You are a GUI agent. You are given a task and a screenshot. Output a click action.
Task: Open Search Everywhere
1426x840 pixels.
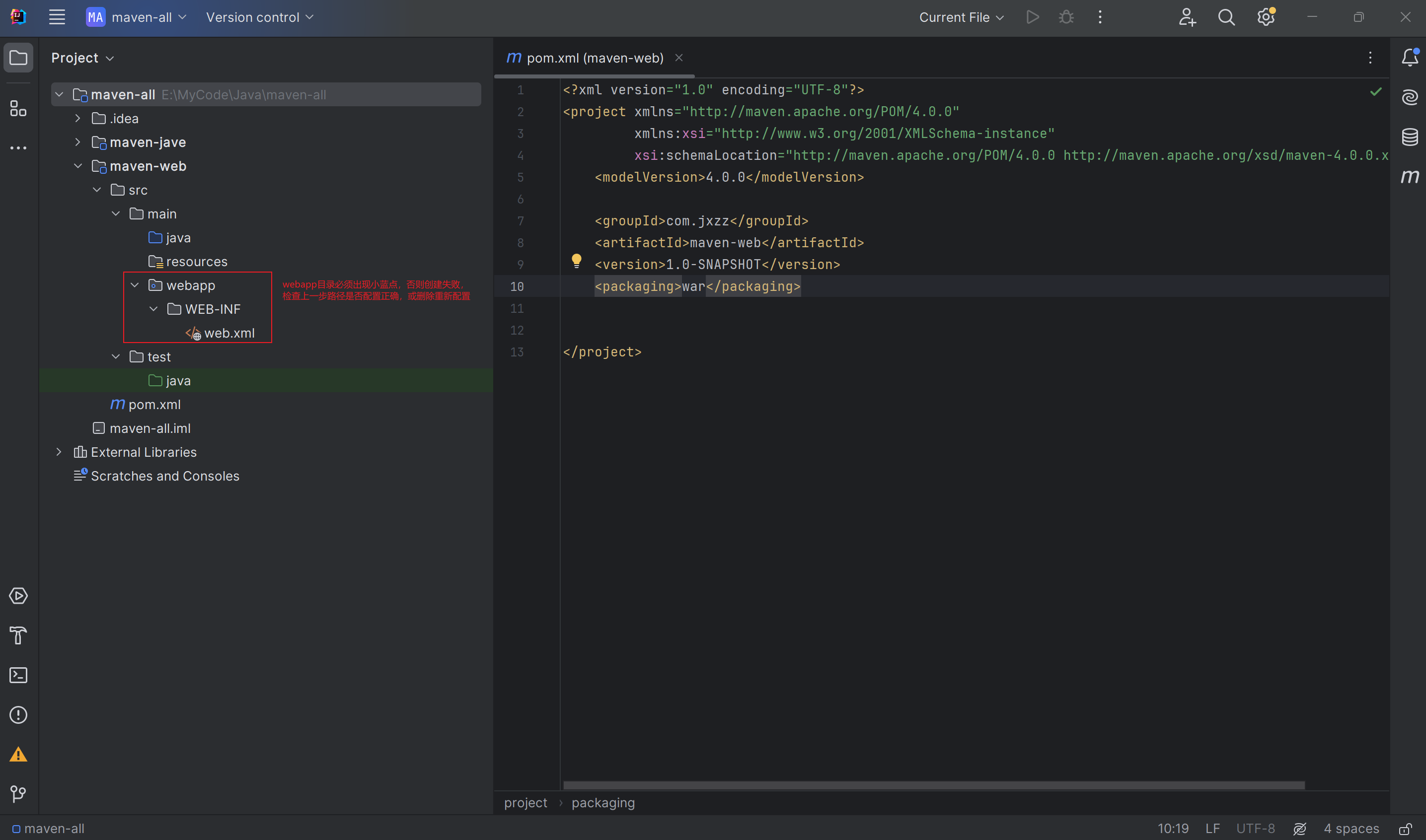click(1225, 17)
